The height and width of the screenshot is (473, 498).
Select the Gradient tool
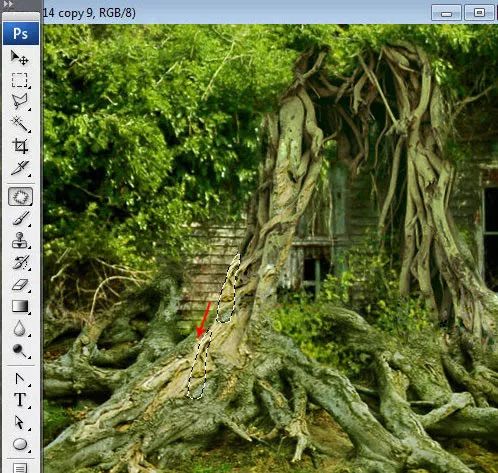20,306
